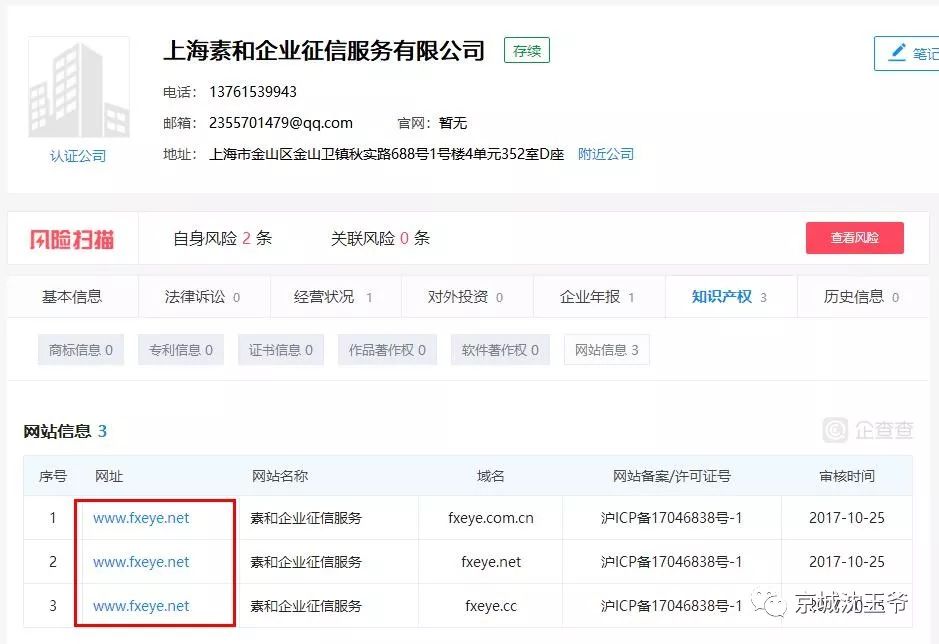The height and width of the screenshot is (644, 939).
Task: Click phone number 13761539943
Action: click(x=253, y=92)
